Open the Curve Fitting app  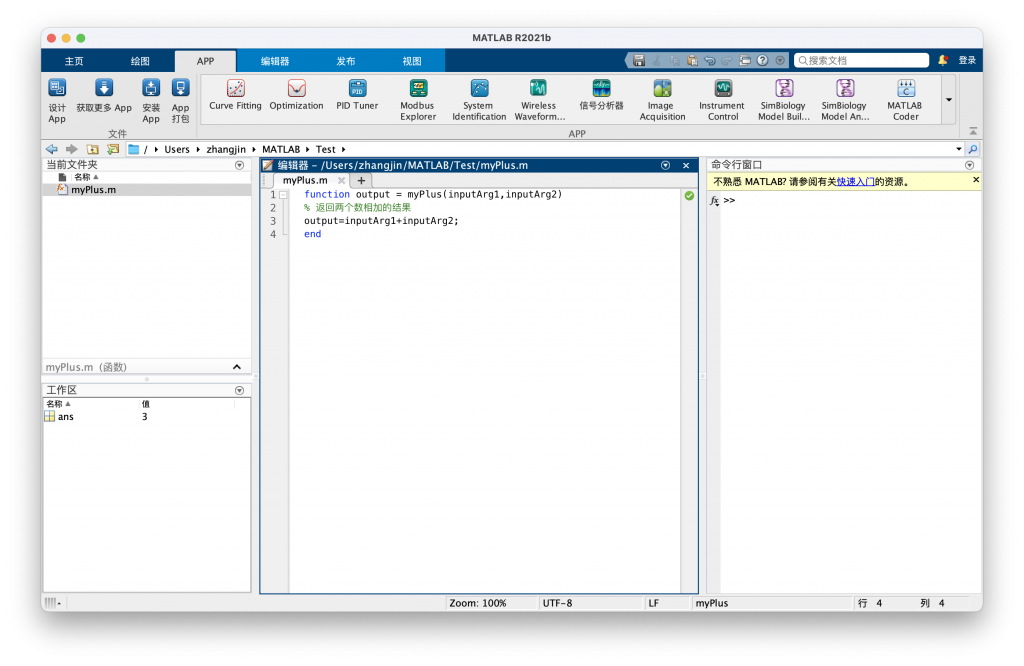click(235, 95)
